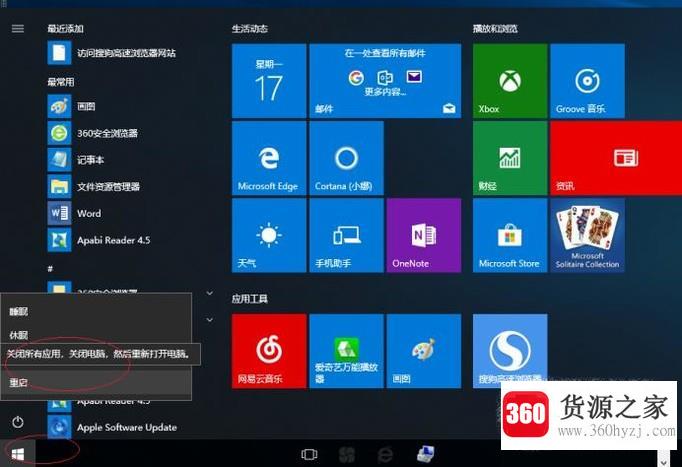Open 360安全浏览器 from the app list
The height and width of the screenshot is (467, 682).
(x=93, y=133)
